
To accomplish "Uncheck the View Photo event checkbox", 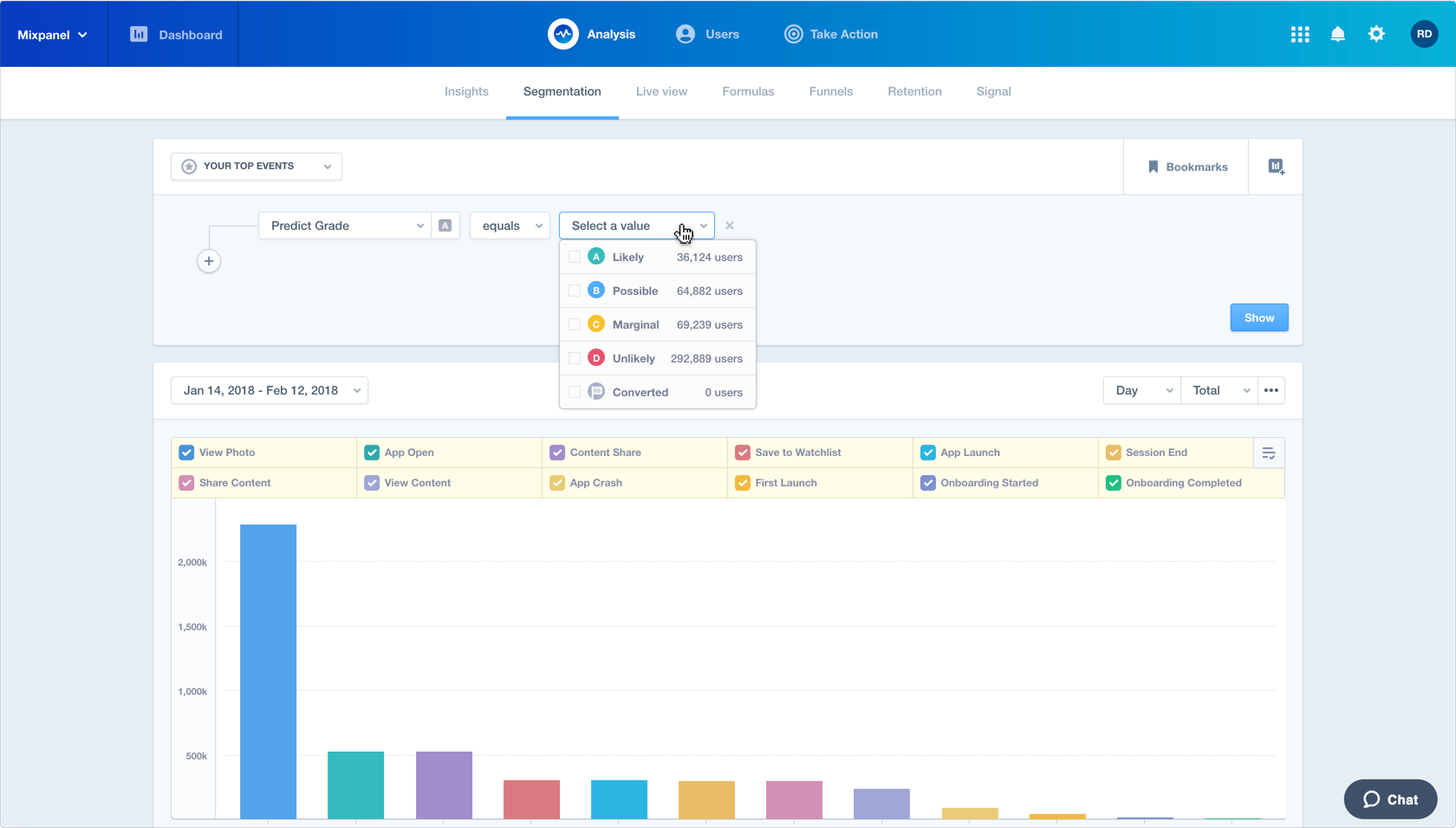I will (x=186, y=453).
